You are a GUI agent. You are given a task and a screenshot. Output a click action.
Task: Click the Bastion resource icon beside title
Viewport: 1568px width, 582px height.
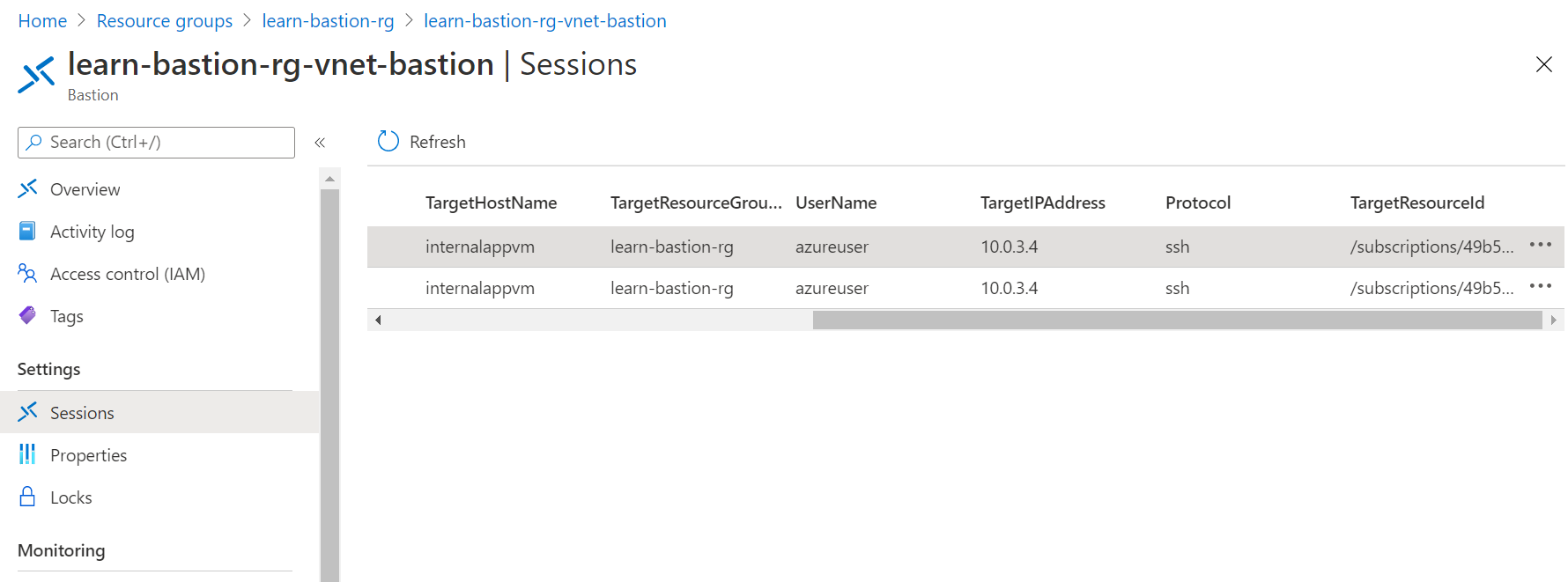tap(36, 75)
